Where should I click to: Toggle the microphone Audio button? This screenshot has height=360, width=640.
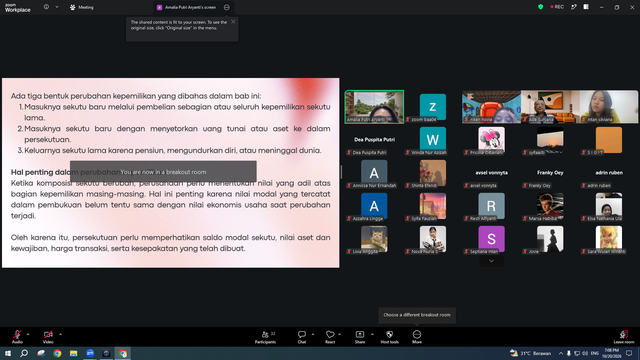[17, 337]
